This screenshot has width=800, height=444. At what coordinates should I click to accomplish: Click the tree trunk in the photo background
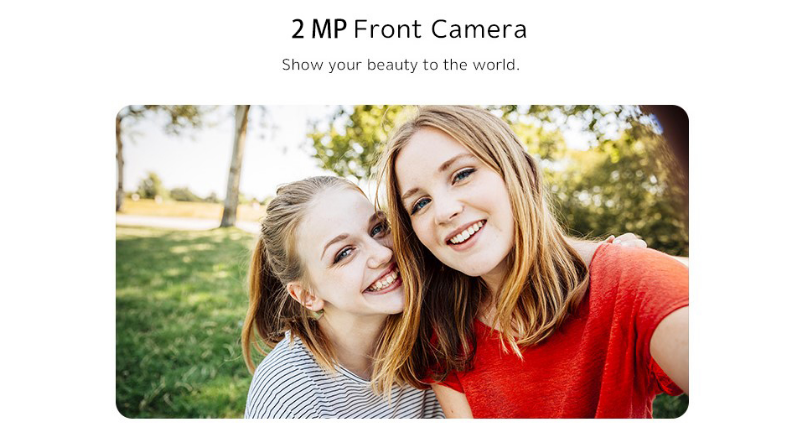click(235, 166)
